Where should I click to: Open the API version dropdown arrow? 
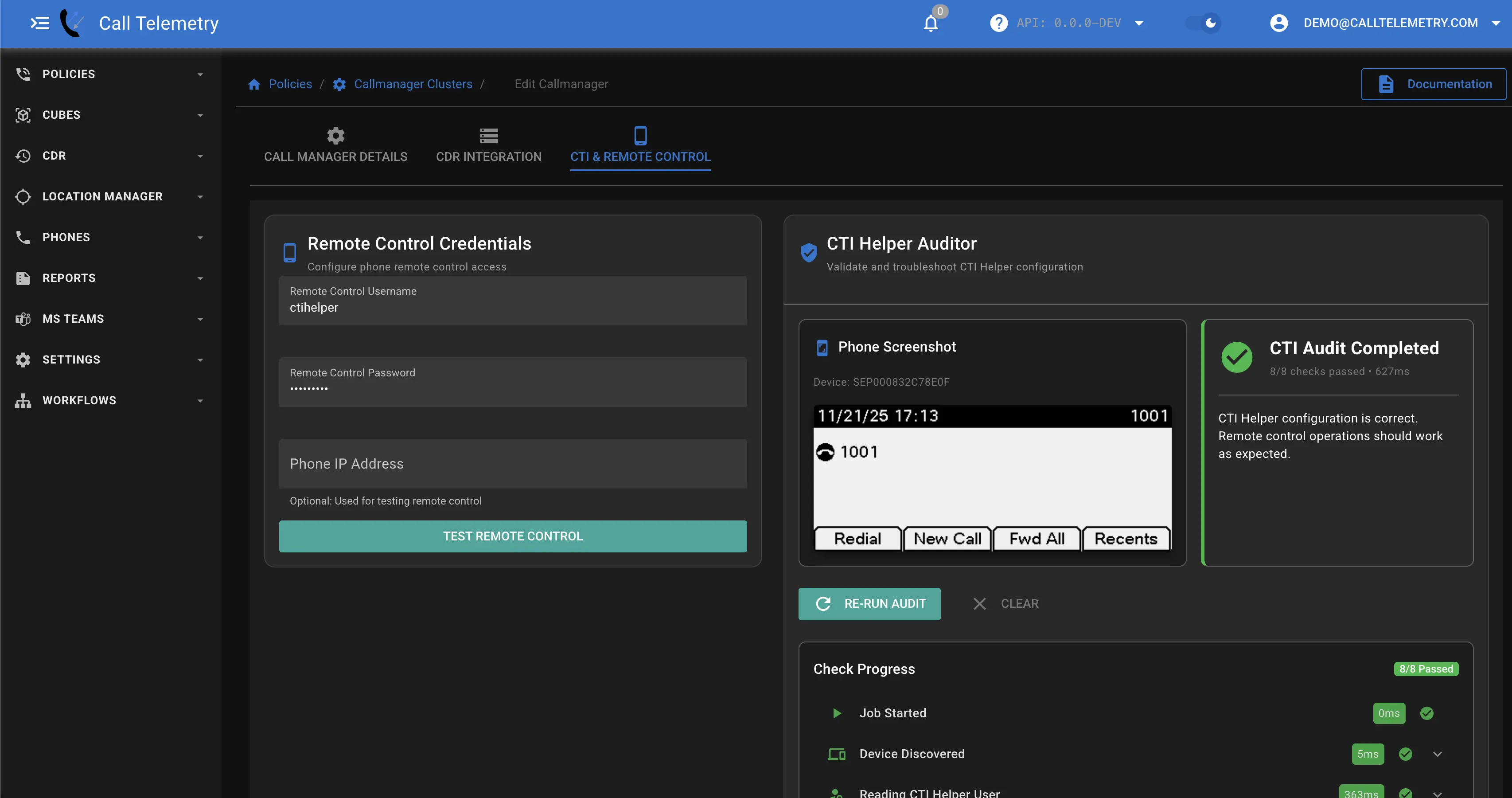pyautogui.click(x=1139, y=23)
